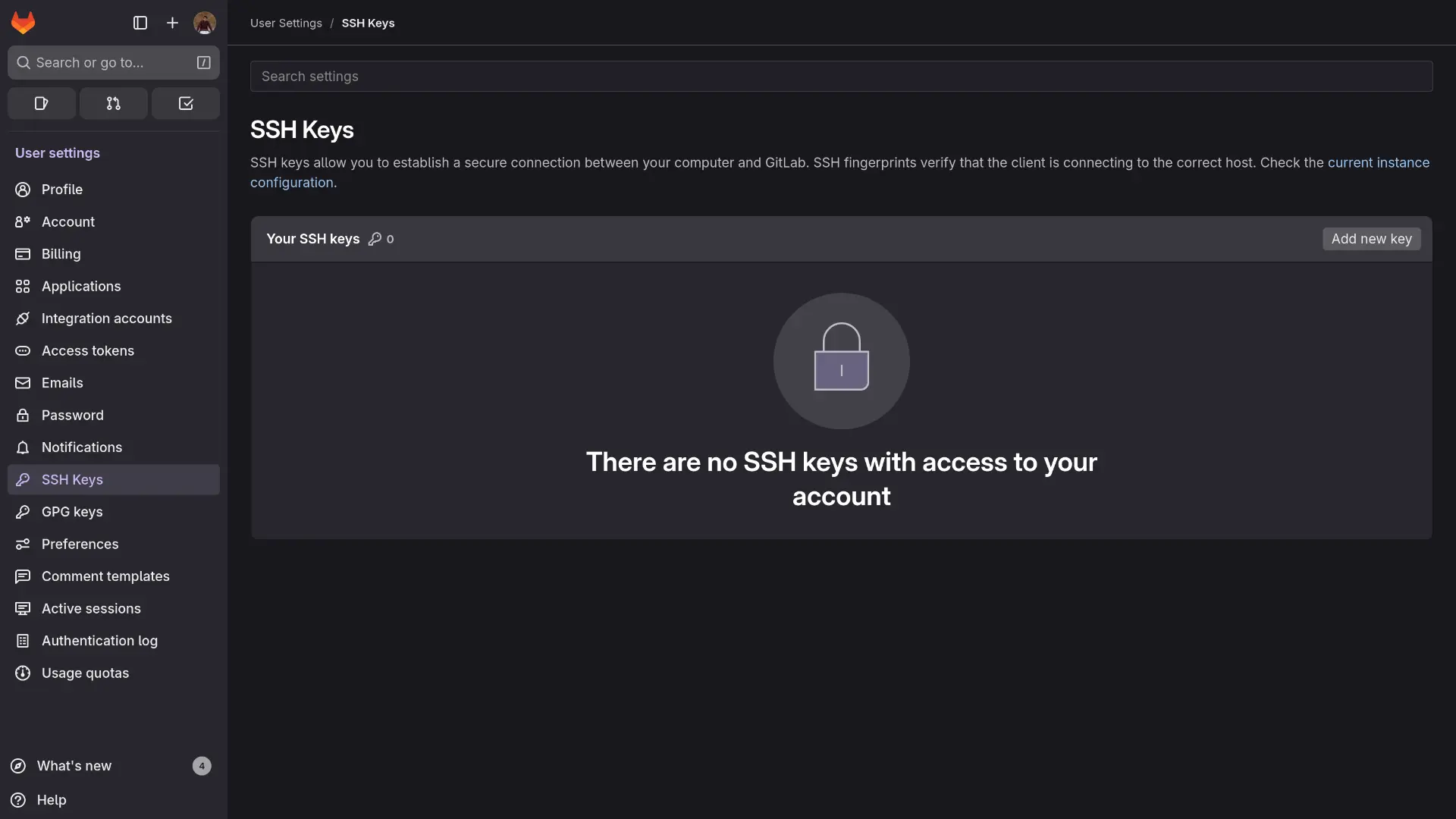Image resolution: width=1456 pixels, height=819 pixels.
Task: Open the merge requests icon
Action: [x=114, y=103]
